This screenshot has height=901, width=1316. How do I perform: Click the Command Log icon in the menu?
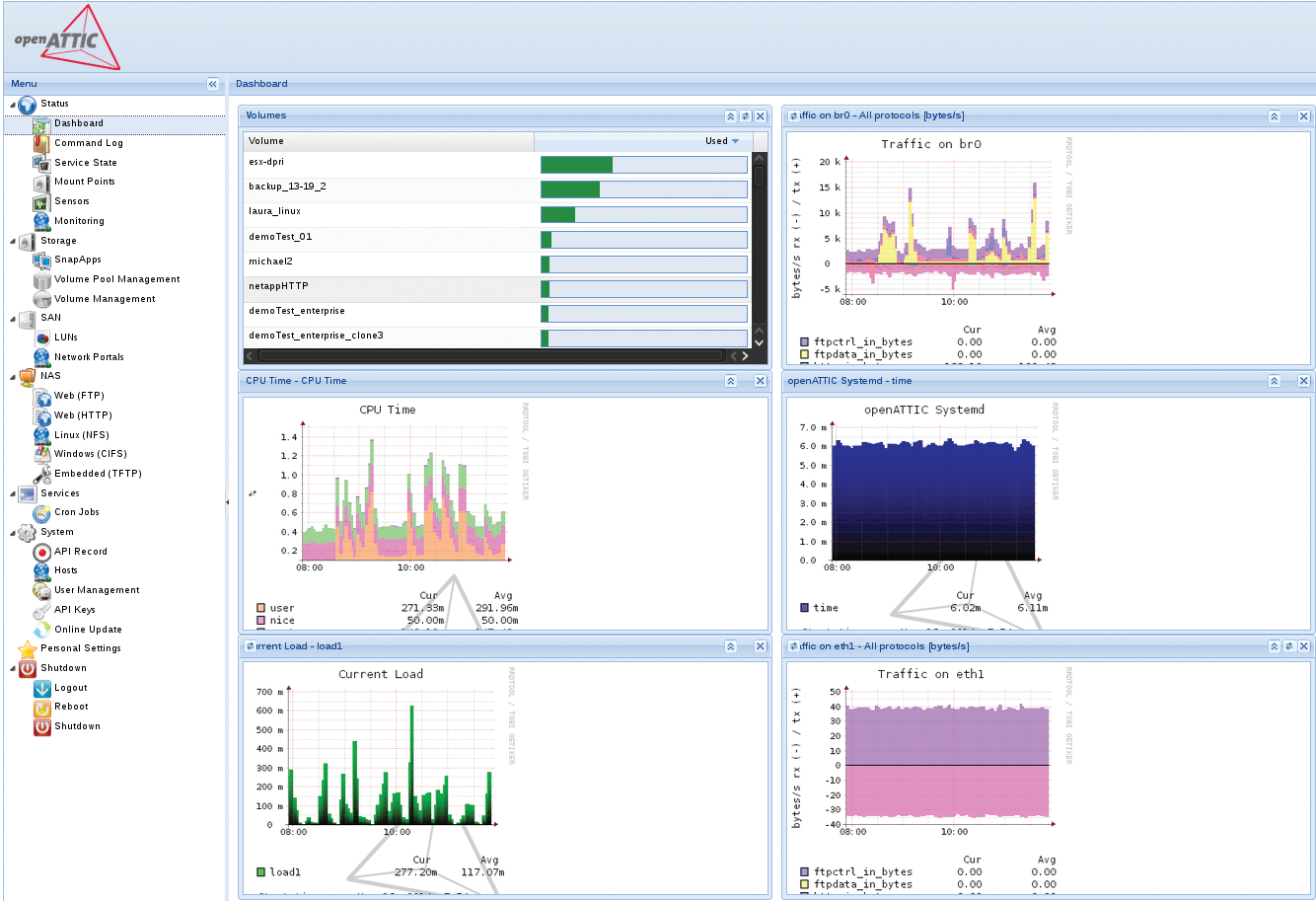(x=41, y=143)
